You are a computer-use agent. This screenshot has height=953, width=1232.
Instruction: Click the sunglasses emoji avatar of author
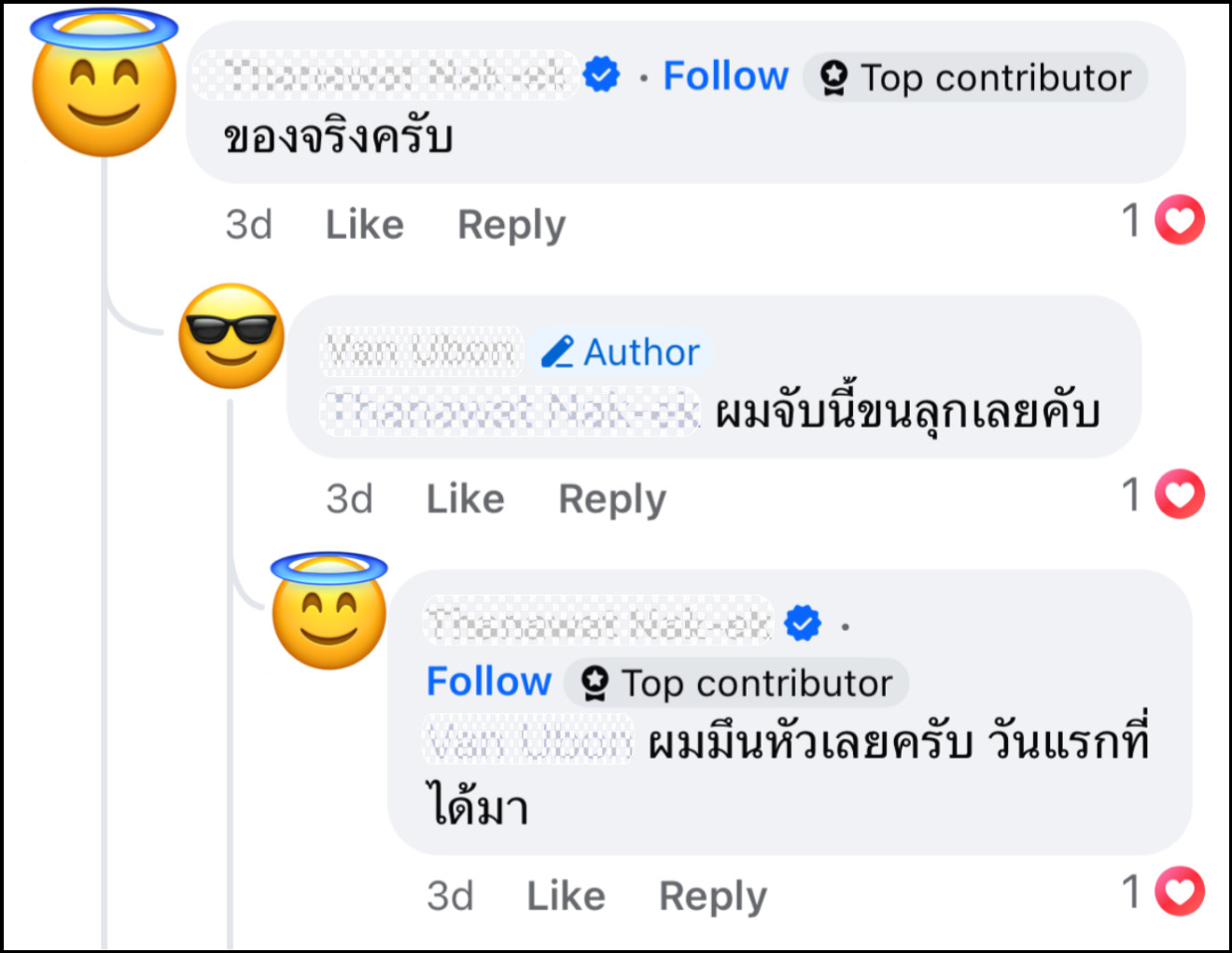[231, 336]
